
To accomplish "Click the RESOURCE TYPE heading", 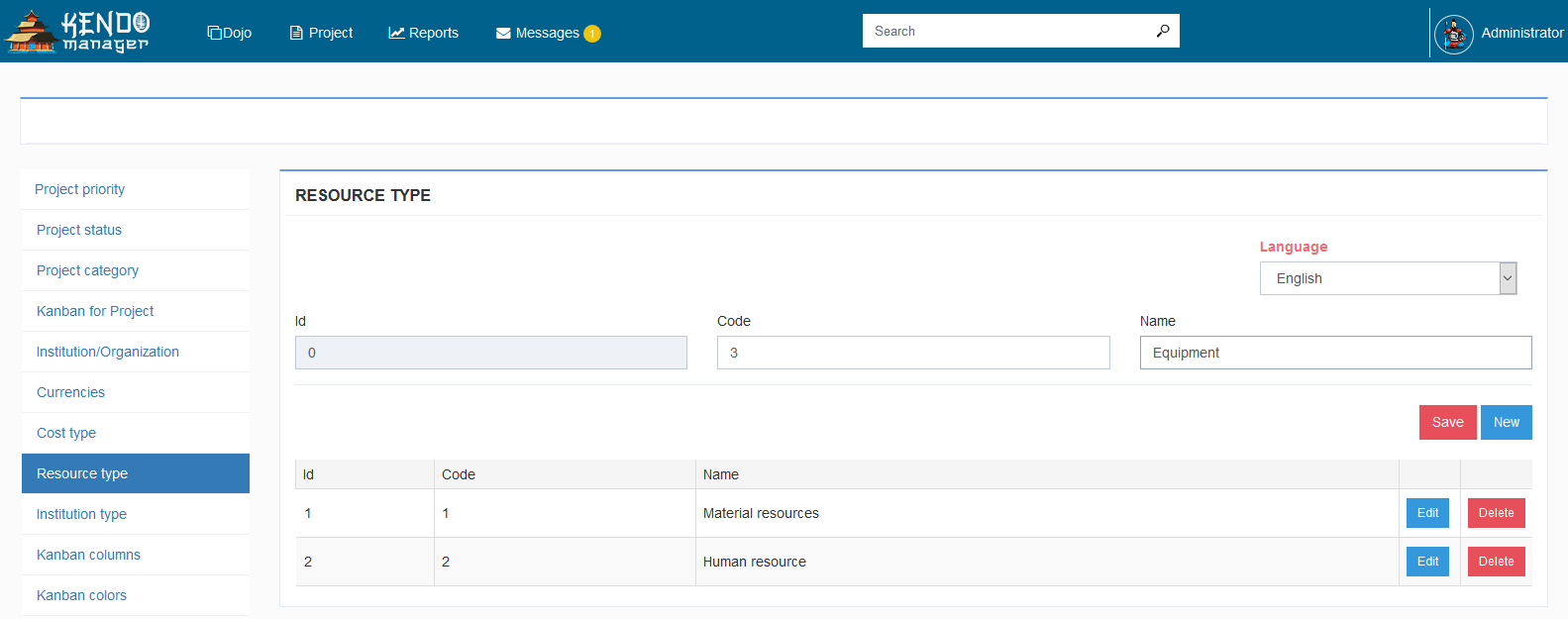I will tap(363, 195).
